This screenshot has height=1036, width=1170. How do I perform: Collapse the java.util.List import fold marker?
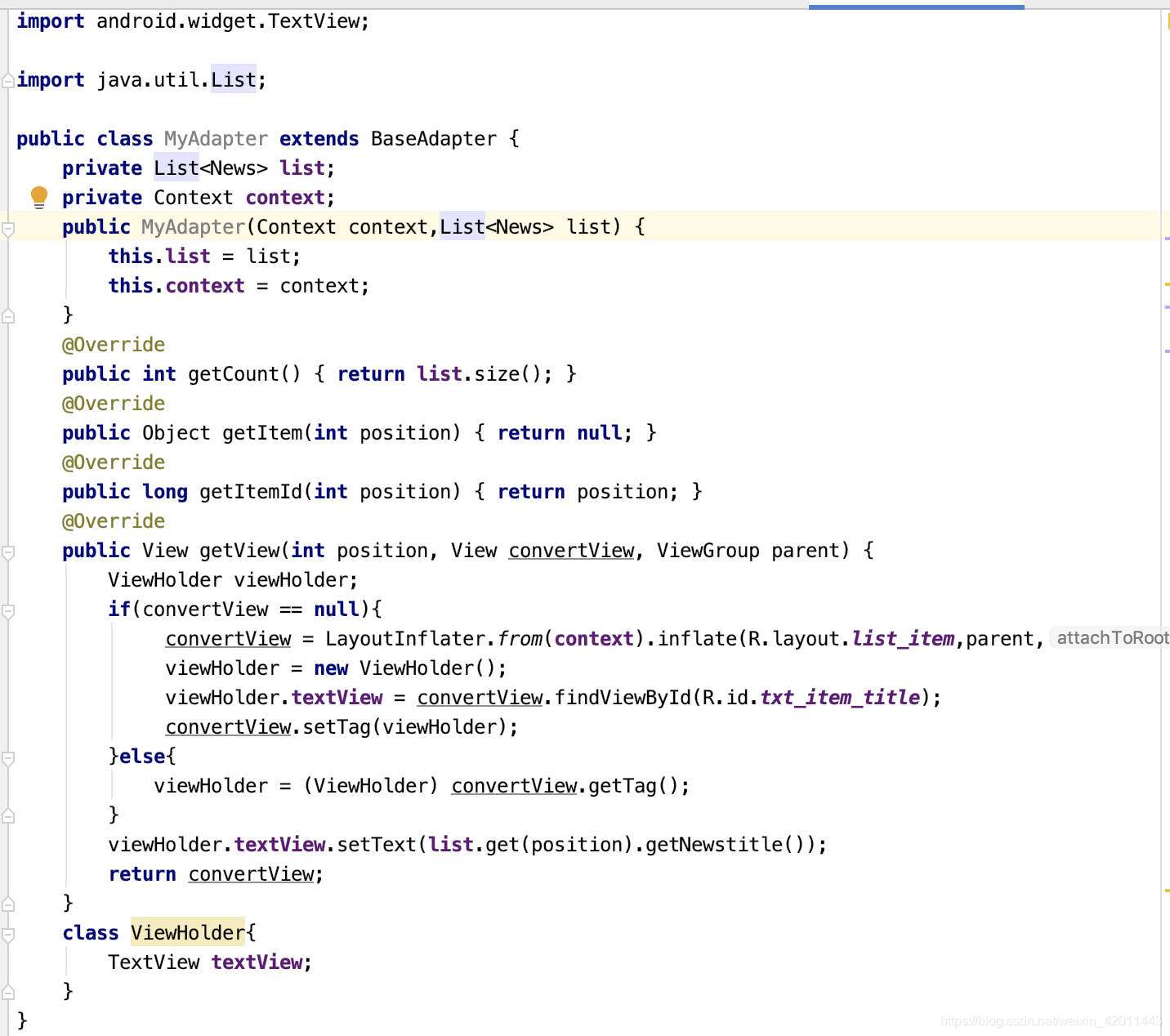pos(8,80)
